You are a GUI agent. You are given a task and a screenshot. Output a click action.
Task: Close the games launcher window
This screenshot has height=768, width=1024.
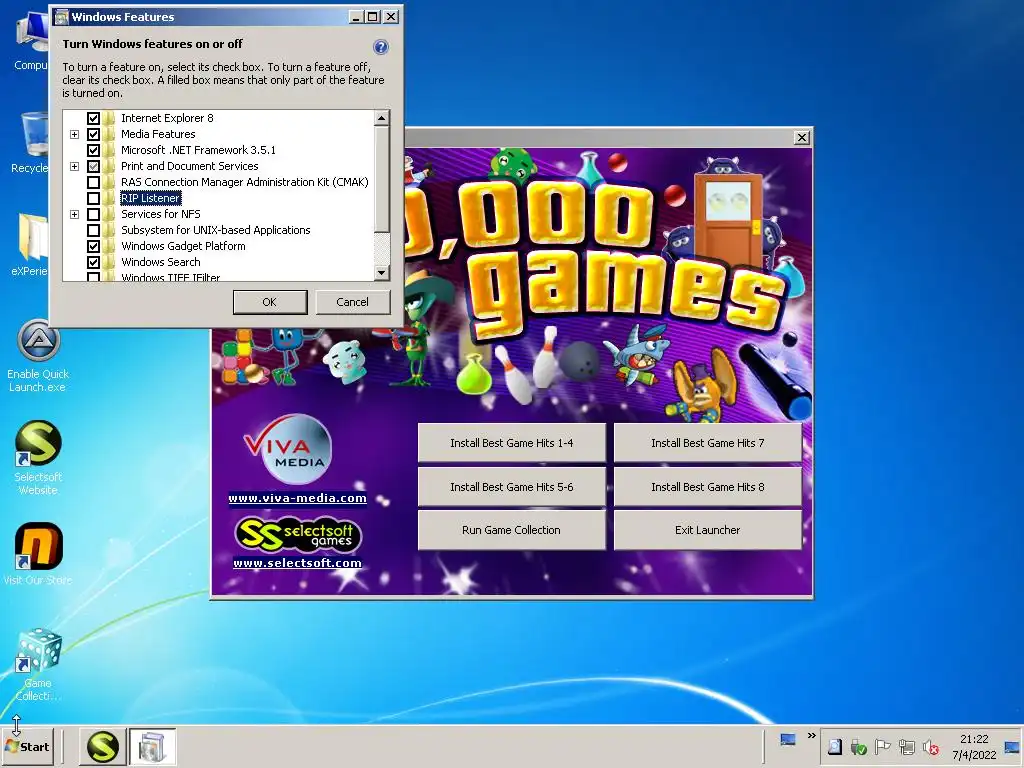[x=801, y=138]
